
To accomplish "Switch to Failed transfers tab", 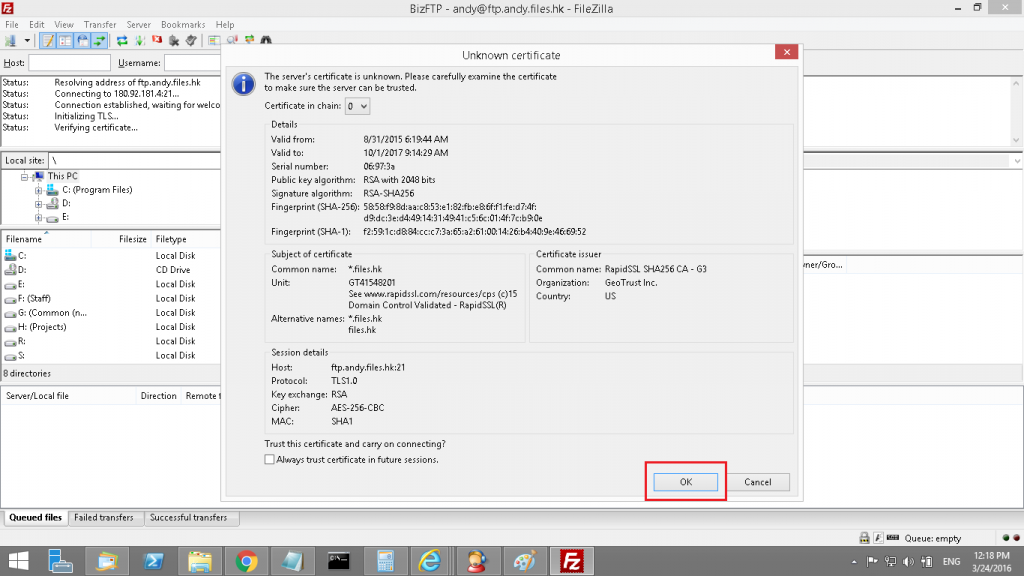I will 104,517.
